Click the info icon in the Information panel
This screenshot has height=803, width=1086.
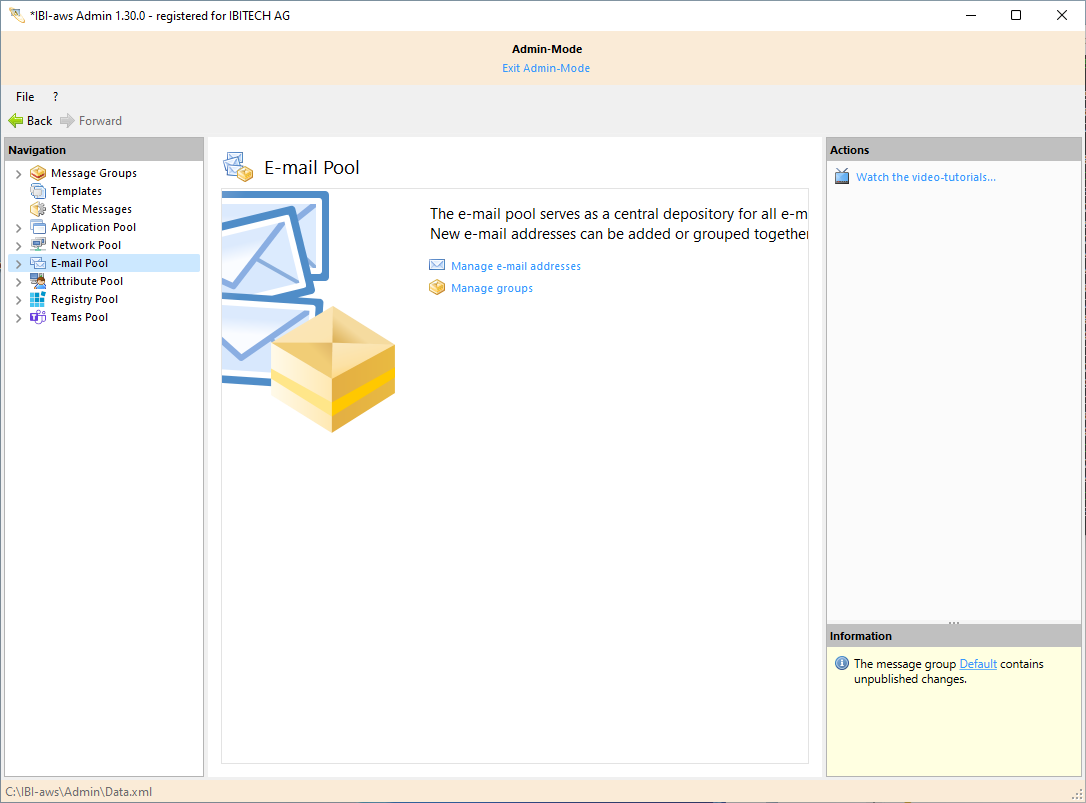(841, 662)
